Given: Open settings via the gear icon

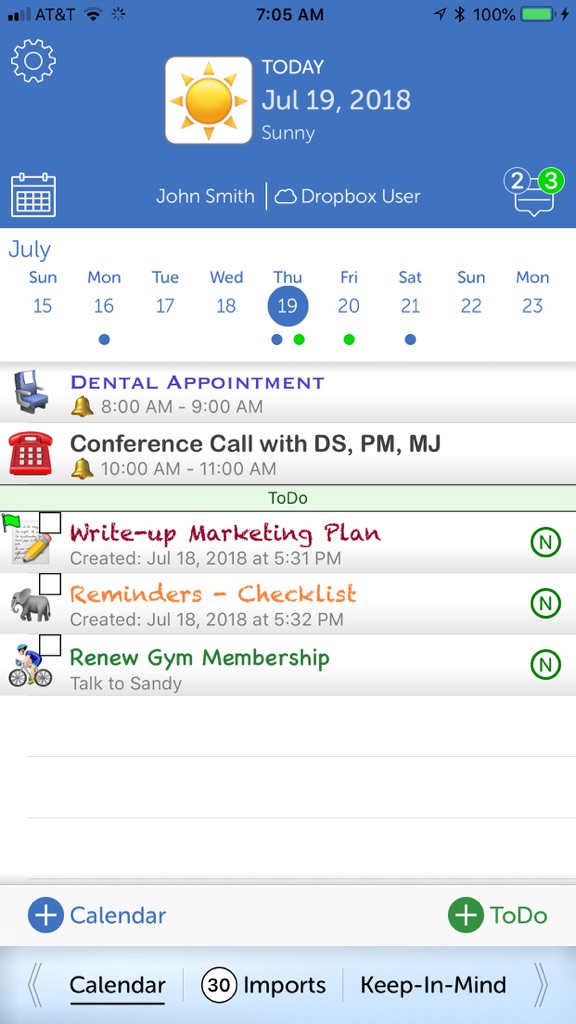Looking at the screenshot, I should click(x=33, y=60).
